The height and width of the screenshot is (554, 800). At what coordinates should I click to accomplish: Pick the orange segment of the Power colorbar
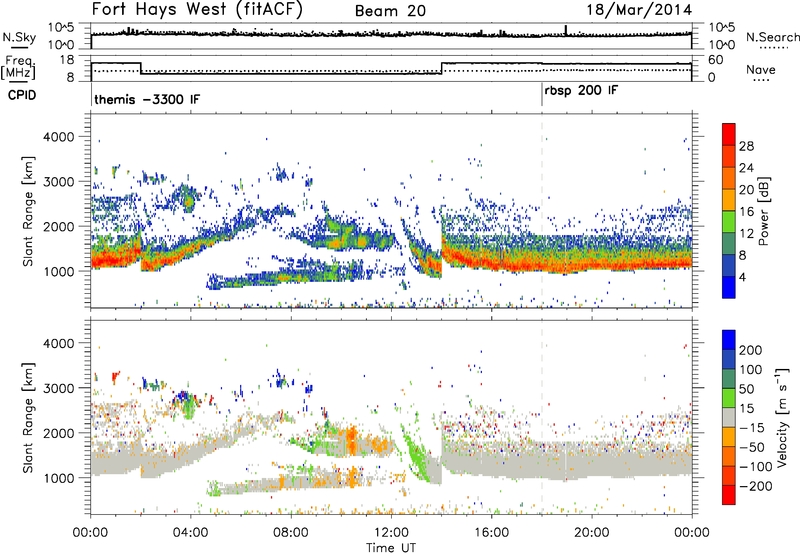[x=729, y=178]
